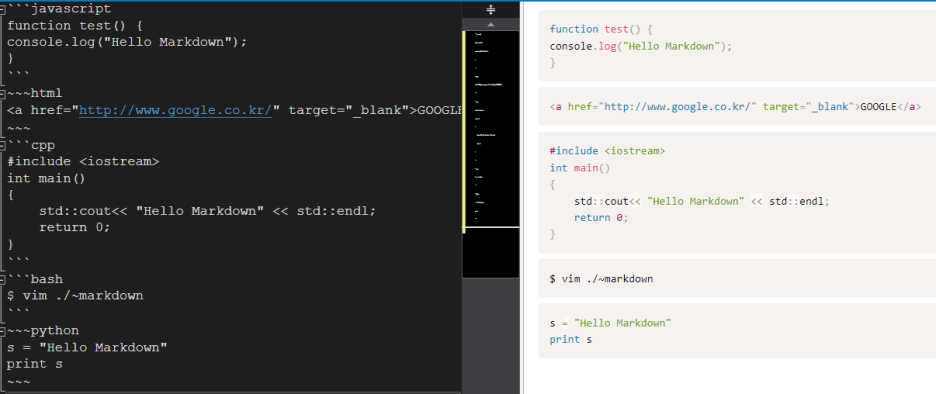Image resolution: width=936 pixels, height=394 pixels.
Task: Click the editor split handle icon
Action: tap(491, 10)
